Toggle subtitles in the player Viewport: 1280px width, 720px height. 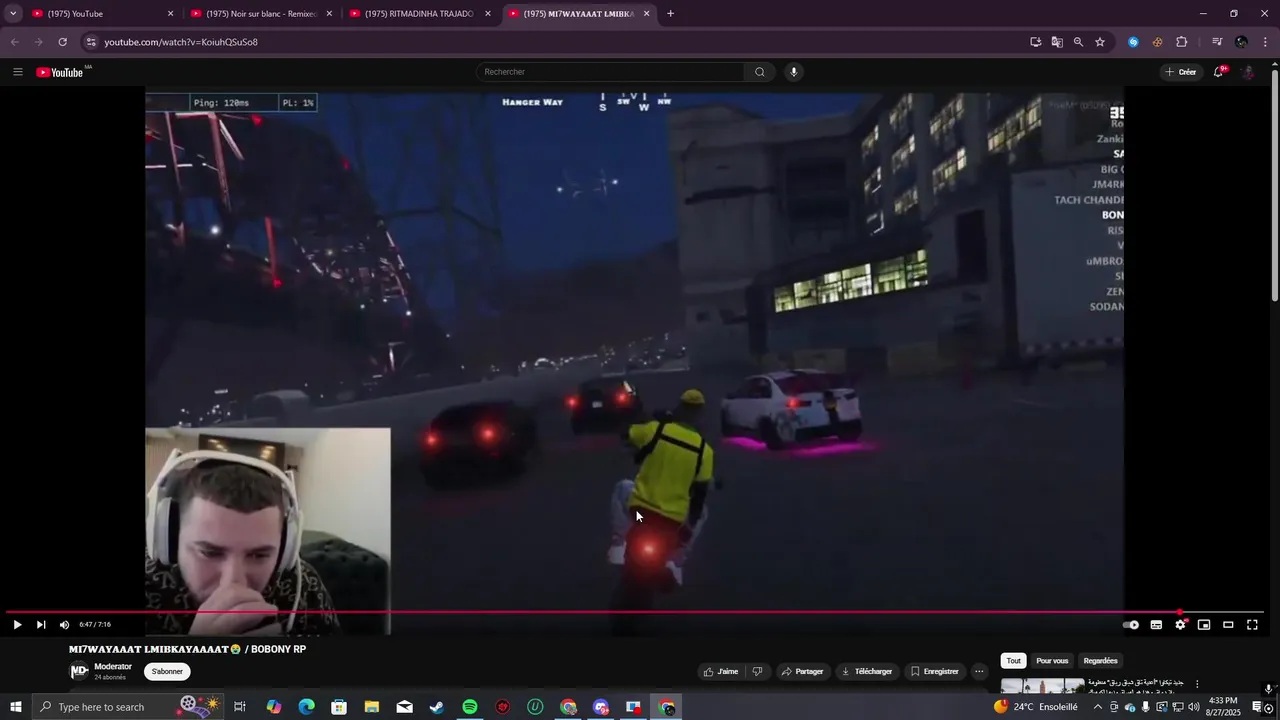coord(1156,625)
